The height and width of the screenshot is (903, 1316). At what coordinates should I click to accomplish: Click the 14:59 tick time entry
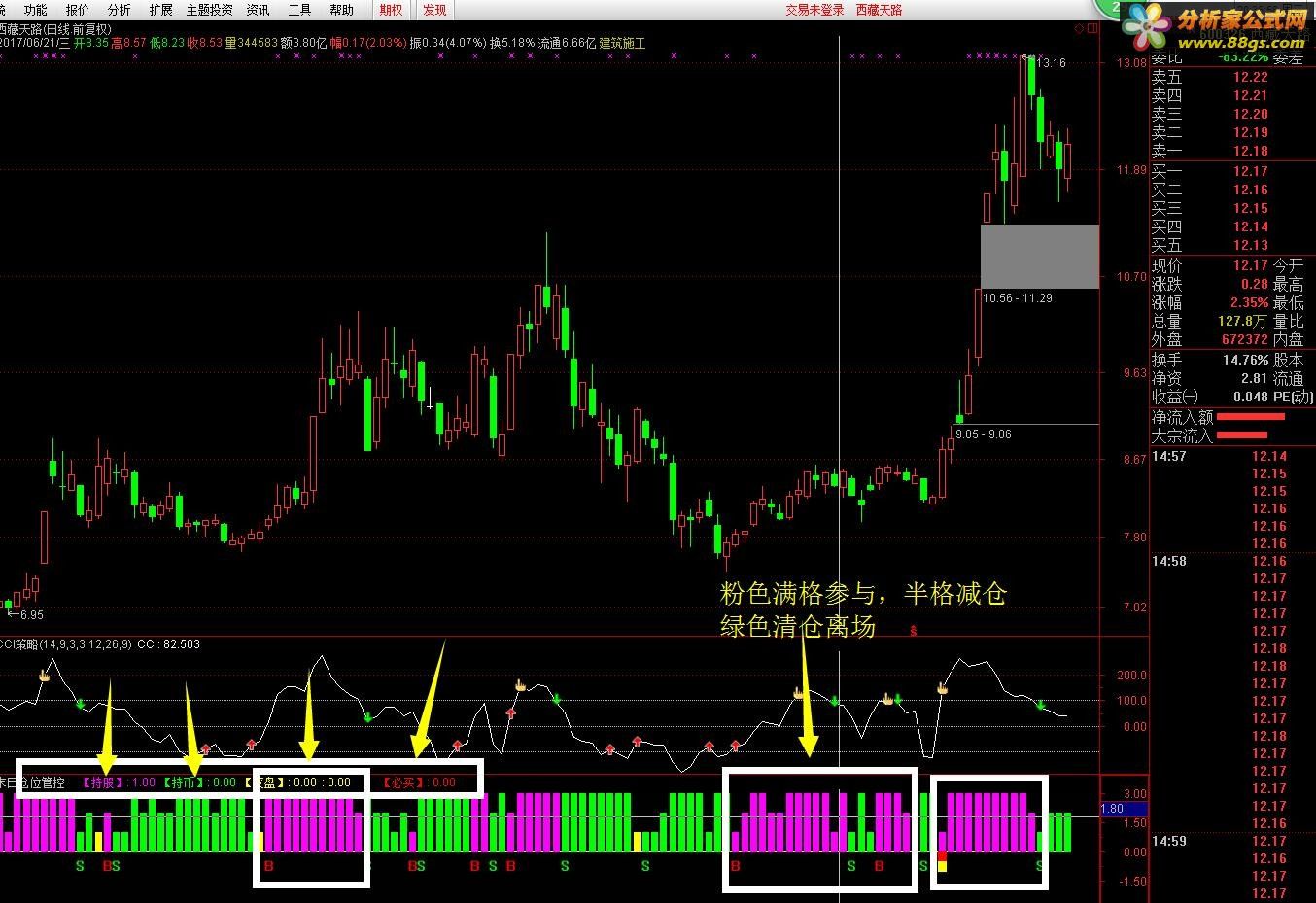[x=1168, y=841]
